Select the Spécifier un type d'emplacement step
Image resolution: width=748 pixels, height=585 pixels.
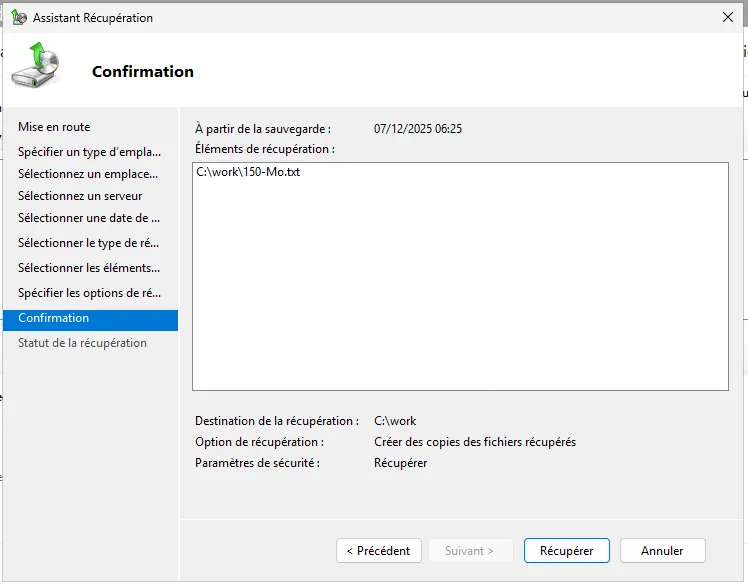coord(89,152)
